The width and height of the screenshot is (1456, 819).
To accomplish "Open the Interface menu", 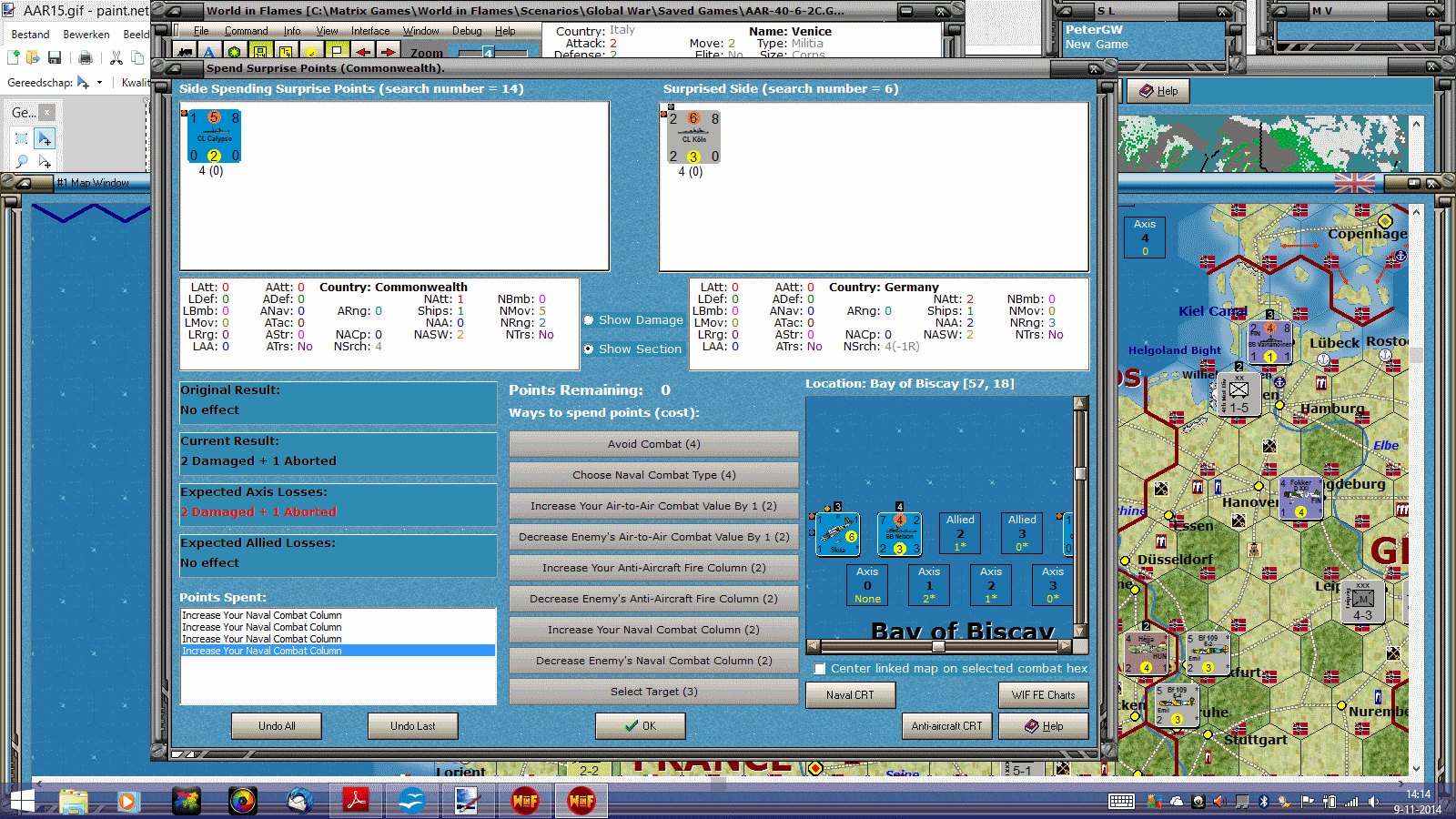I will pyautogui.click(x=370, y=31).
